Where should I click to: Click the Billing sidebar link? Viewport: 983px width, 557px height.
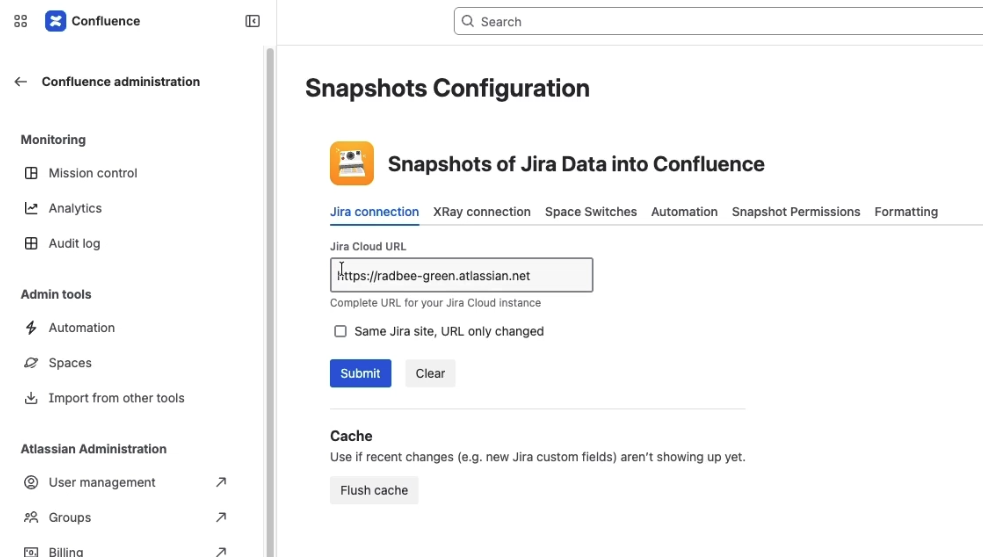(x=66, y=552)
